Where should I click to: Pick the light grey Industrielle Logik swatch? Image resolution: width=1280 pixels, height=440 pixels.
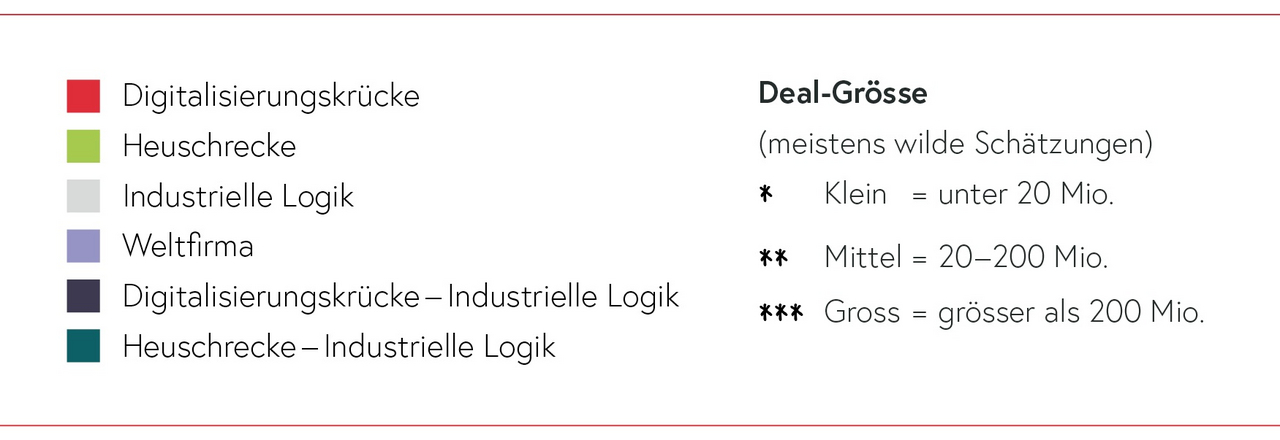(84, 196)
